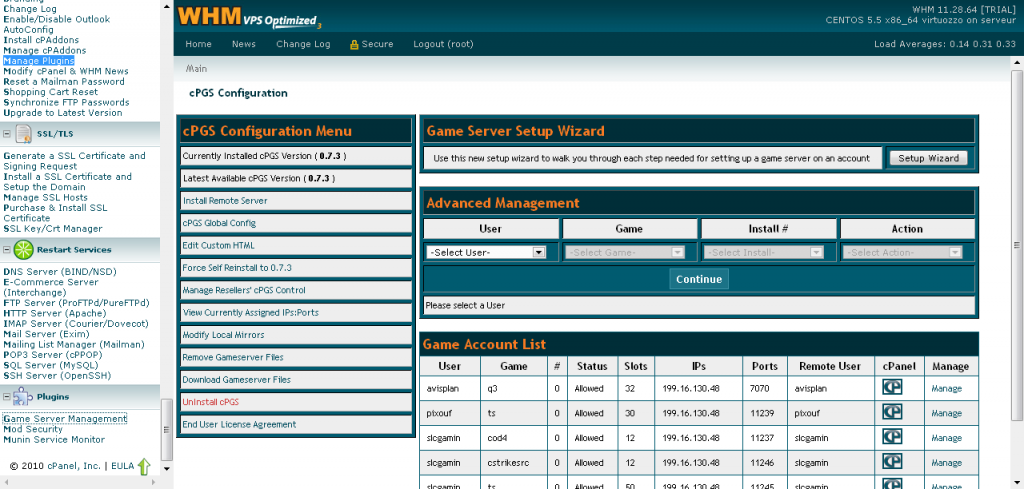Click the green up arrow beside EULA
The width and height of the screenshot is (1024, 489).
144,466
